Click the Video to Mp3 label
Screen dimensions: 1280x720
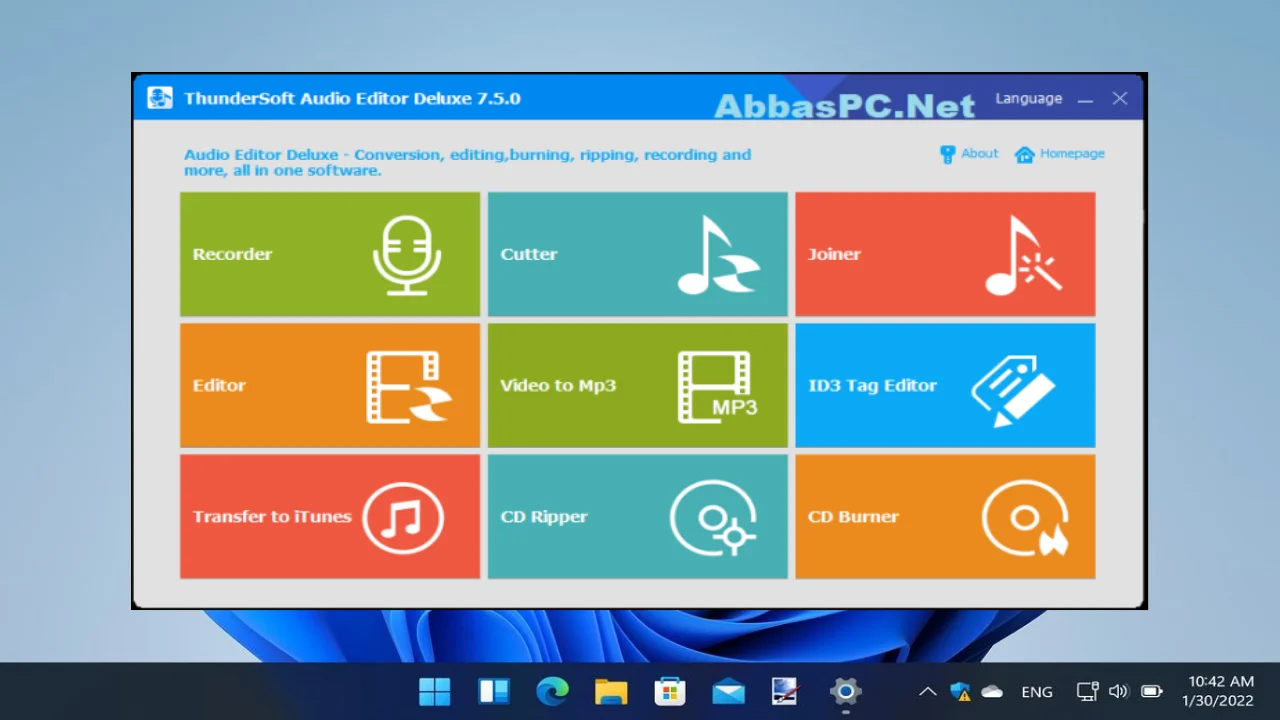point(558,385)
